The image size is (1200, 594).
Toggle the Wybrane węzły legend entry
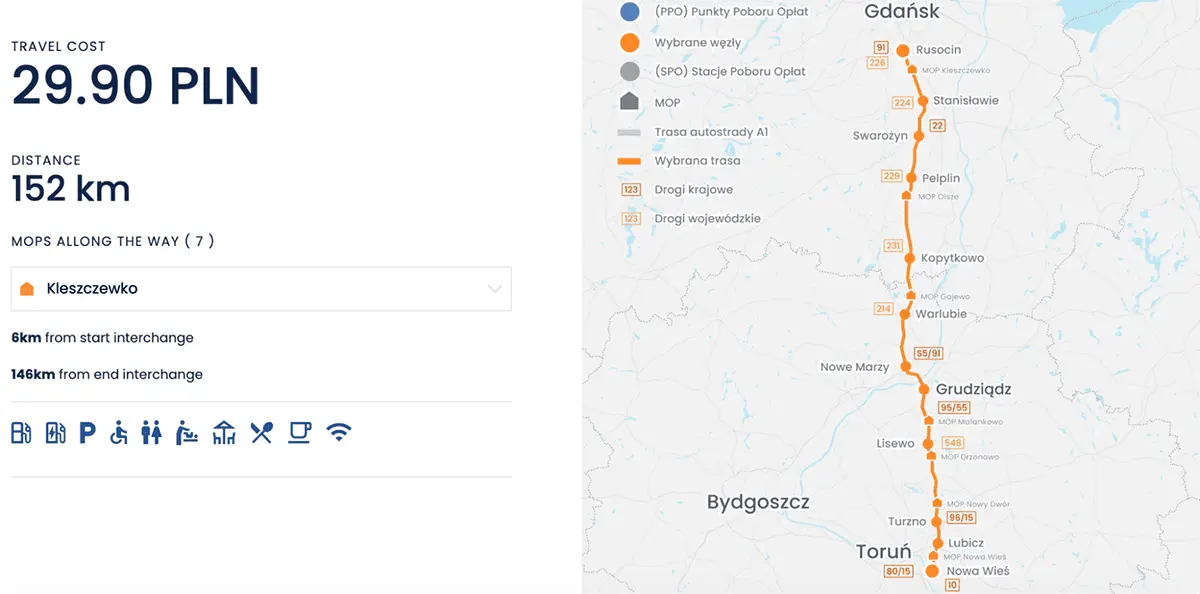(x=628, y=42)
